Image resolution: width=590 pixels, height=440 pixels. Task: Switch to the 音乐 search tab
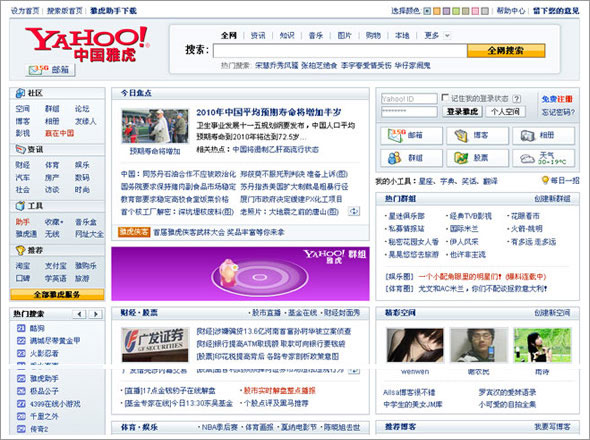tap(316, 35)
